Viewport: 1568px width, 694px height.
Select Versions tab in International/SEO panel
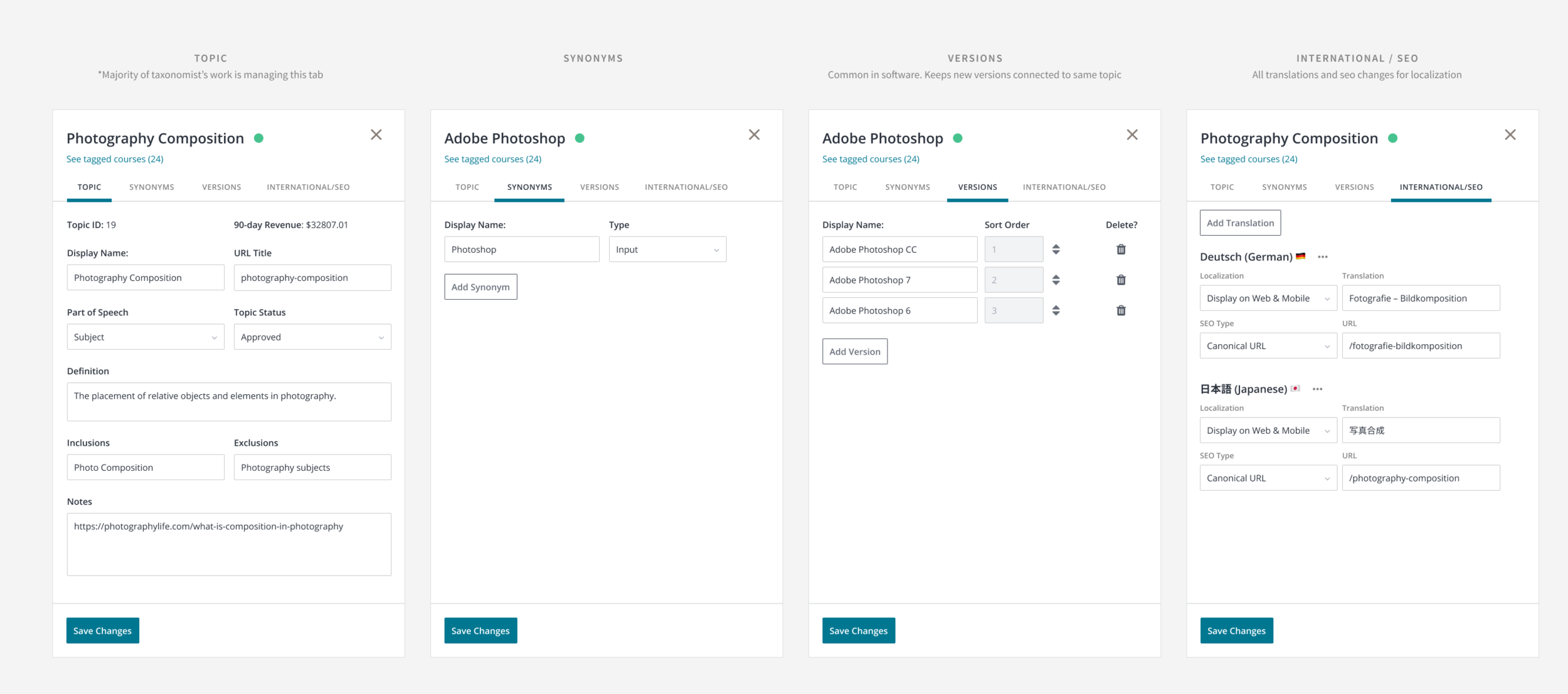(1354, 187)
